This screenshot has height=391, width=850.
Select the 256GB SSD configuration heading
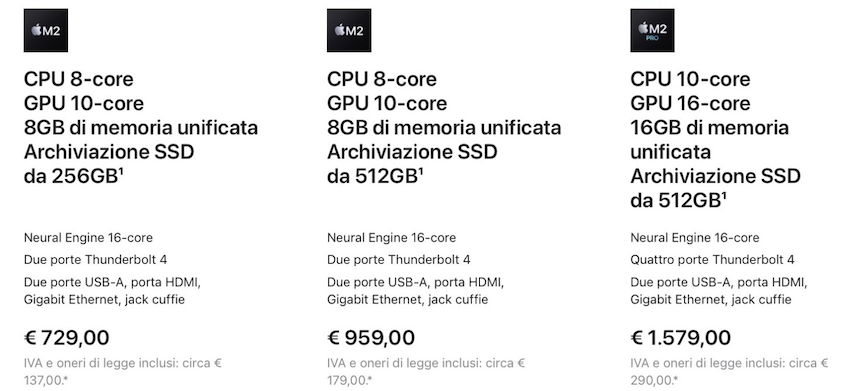point(141,127)
